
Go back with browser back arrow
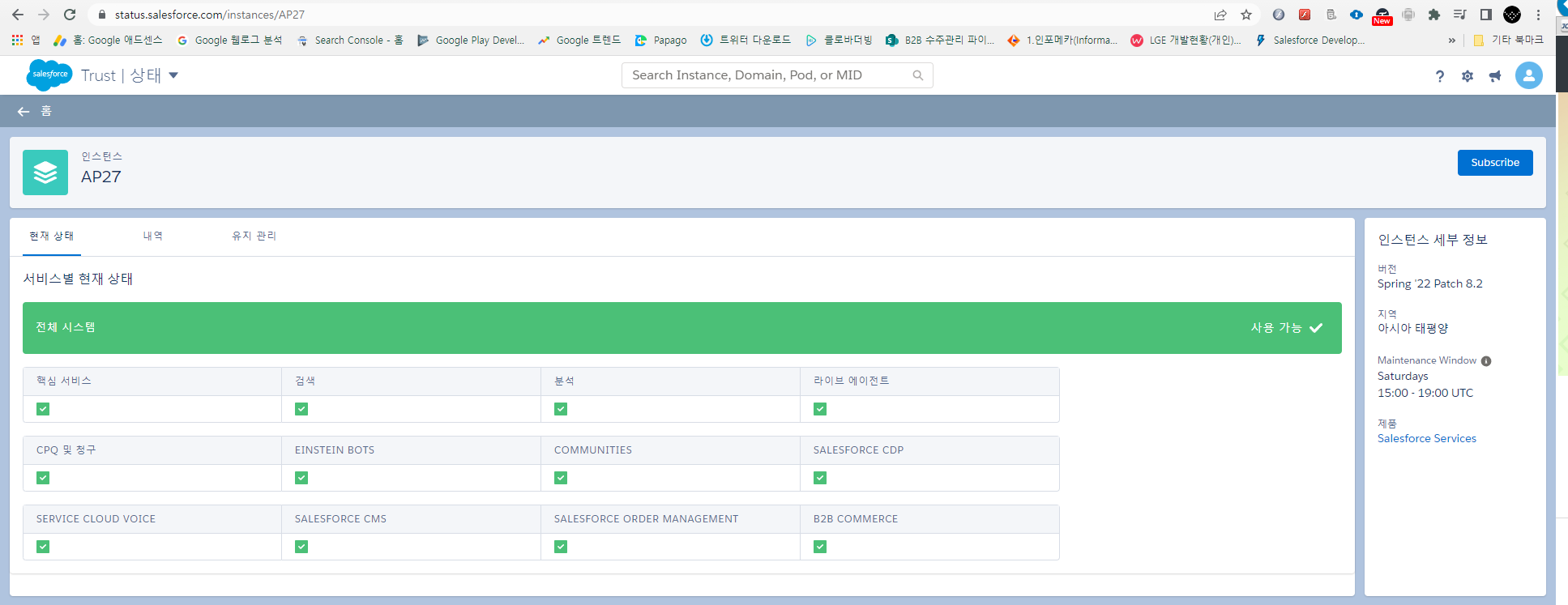[x=18, y=15]
